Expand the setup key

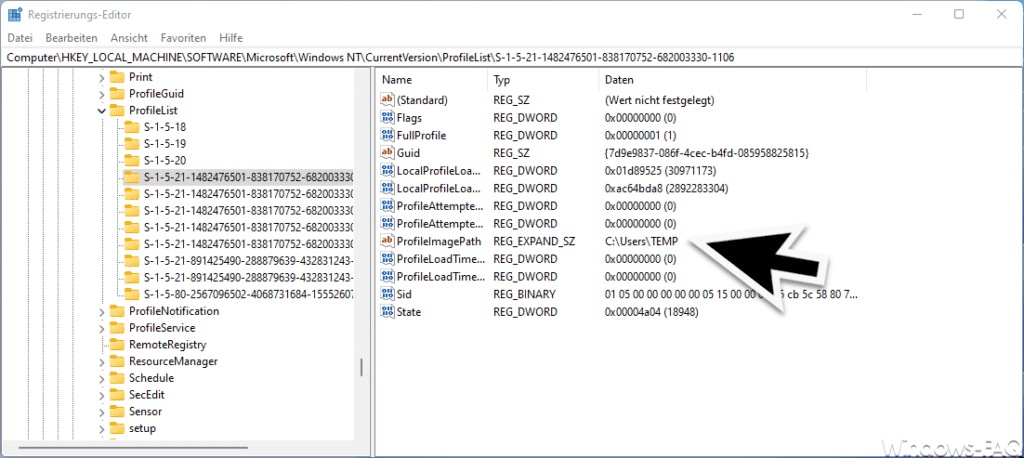101,429
